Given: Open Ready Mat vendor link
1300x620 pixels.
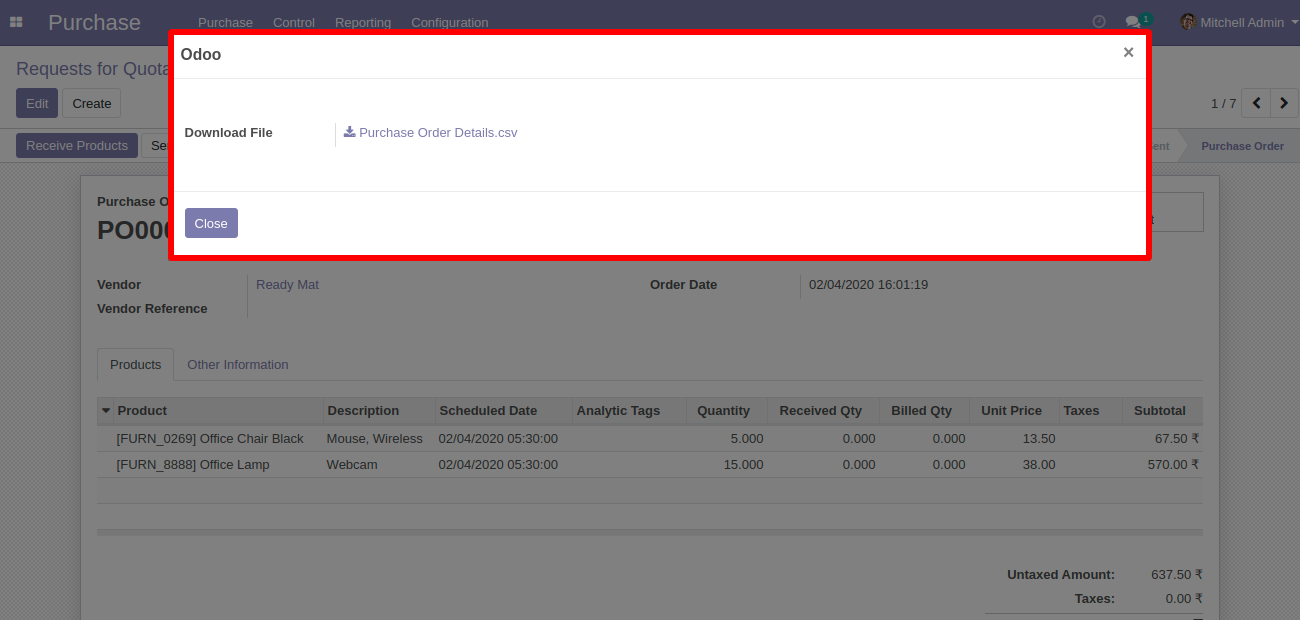Looking at the screenshot, I should 288,285.
